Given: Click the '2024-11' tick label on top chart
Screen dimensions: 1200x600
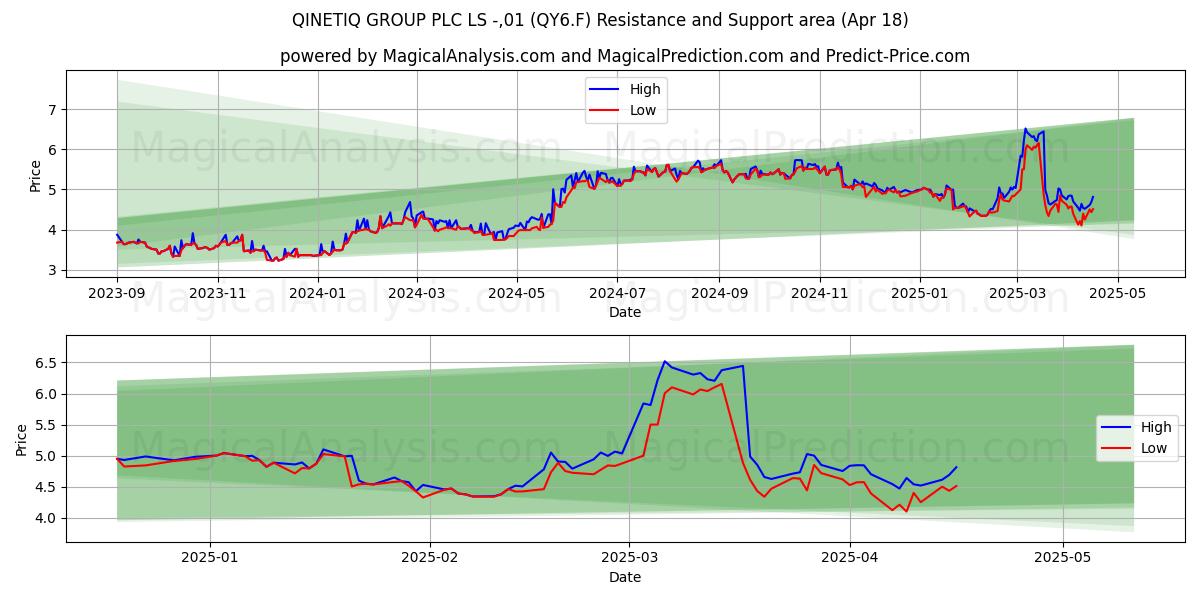Looking at the screenshot, I should pyautogui.click(x=819, y=293).
